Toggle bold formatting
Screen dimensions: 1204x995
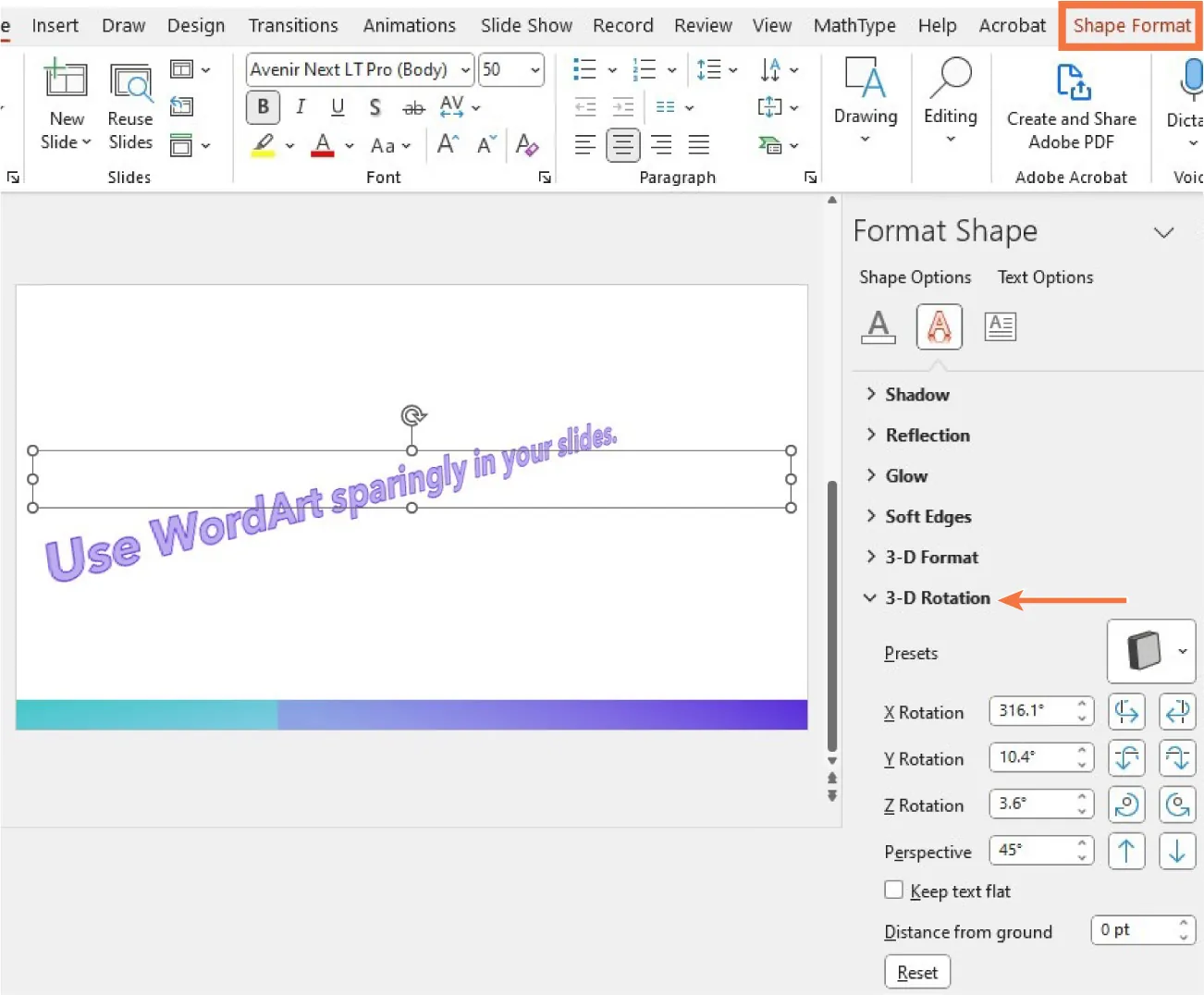263,107
